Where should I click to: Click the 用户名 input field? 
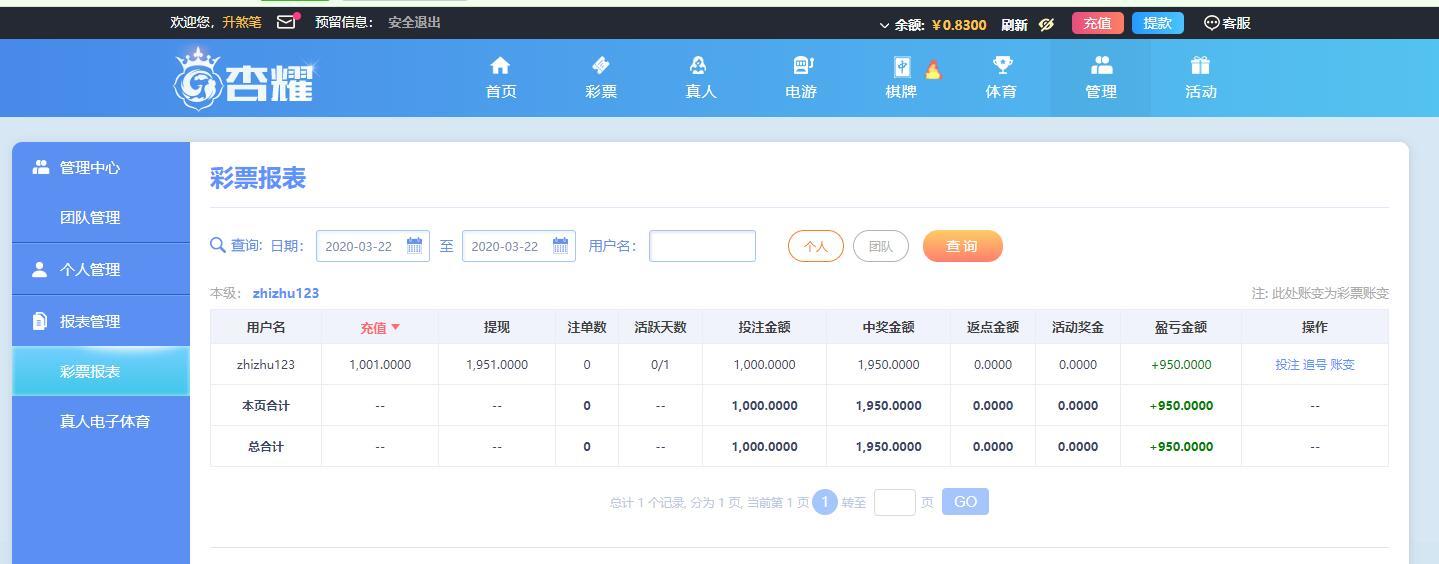click(x=702, y=246)
